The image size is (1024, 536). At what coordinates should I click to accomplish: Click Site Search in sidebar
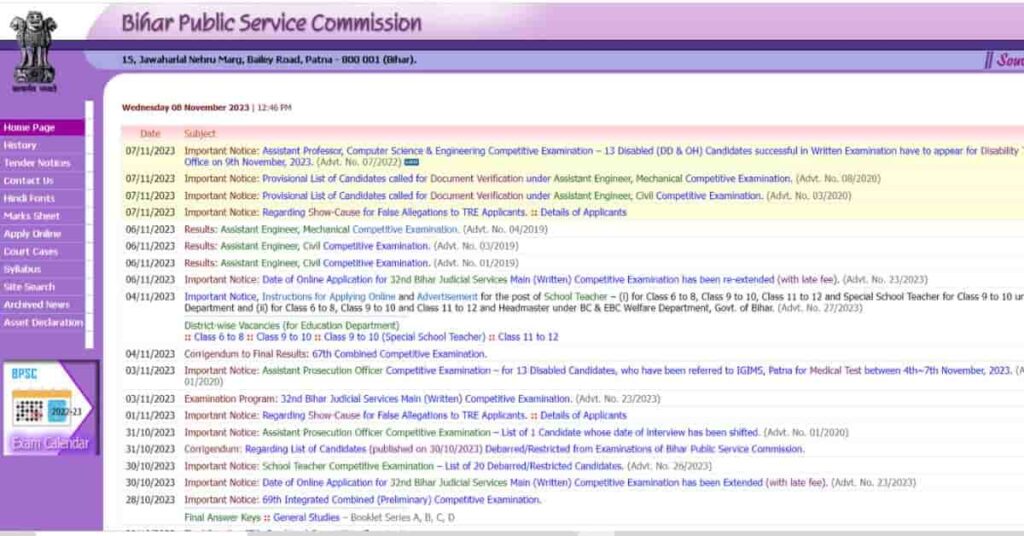click(x=29, y=287)
